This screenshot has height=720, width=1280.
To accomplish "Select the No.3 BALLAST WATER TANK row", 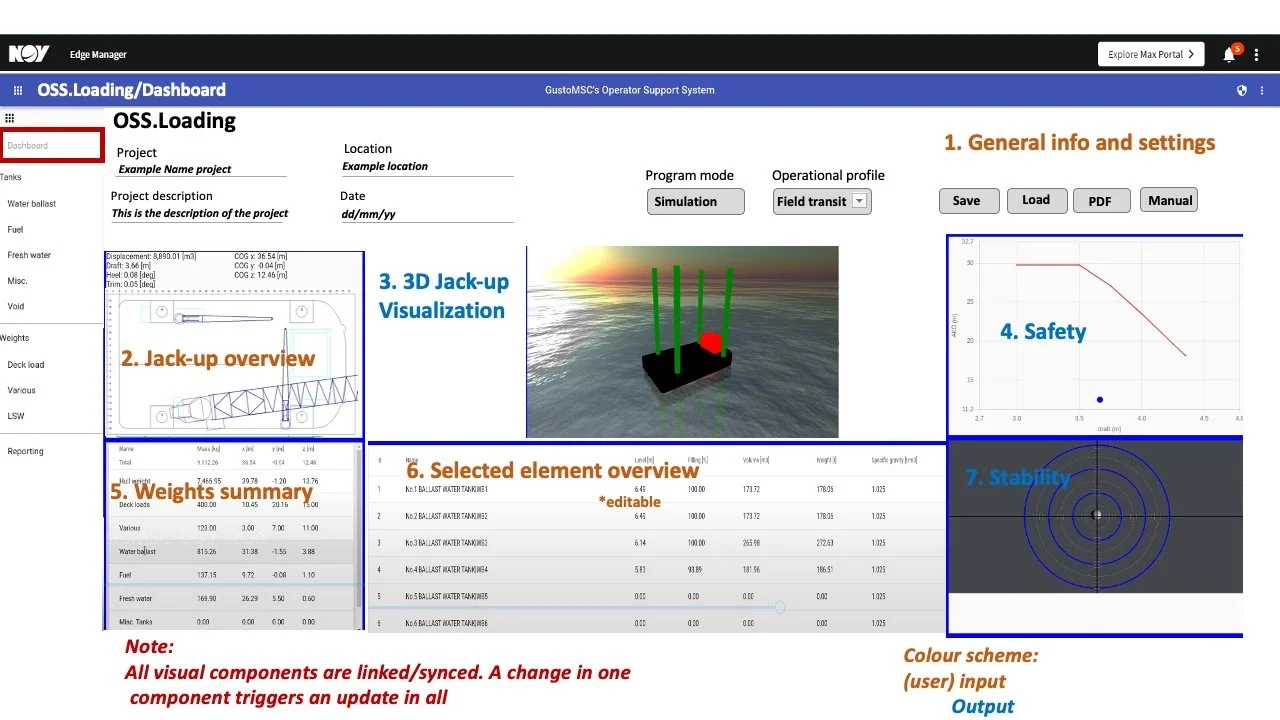I will click(657, 543).
